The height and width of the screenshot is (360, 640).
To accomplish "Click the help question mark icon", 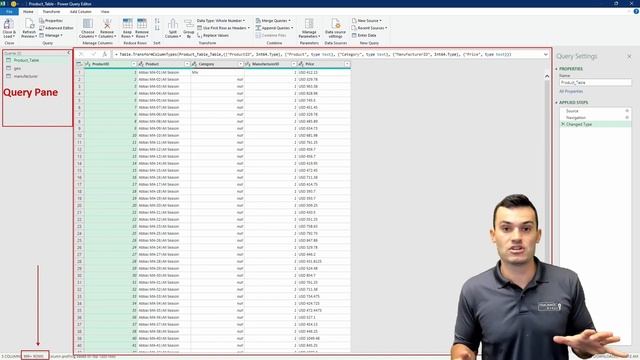I will coord(636,12).
